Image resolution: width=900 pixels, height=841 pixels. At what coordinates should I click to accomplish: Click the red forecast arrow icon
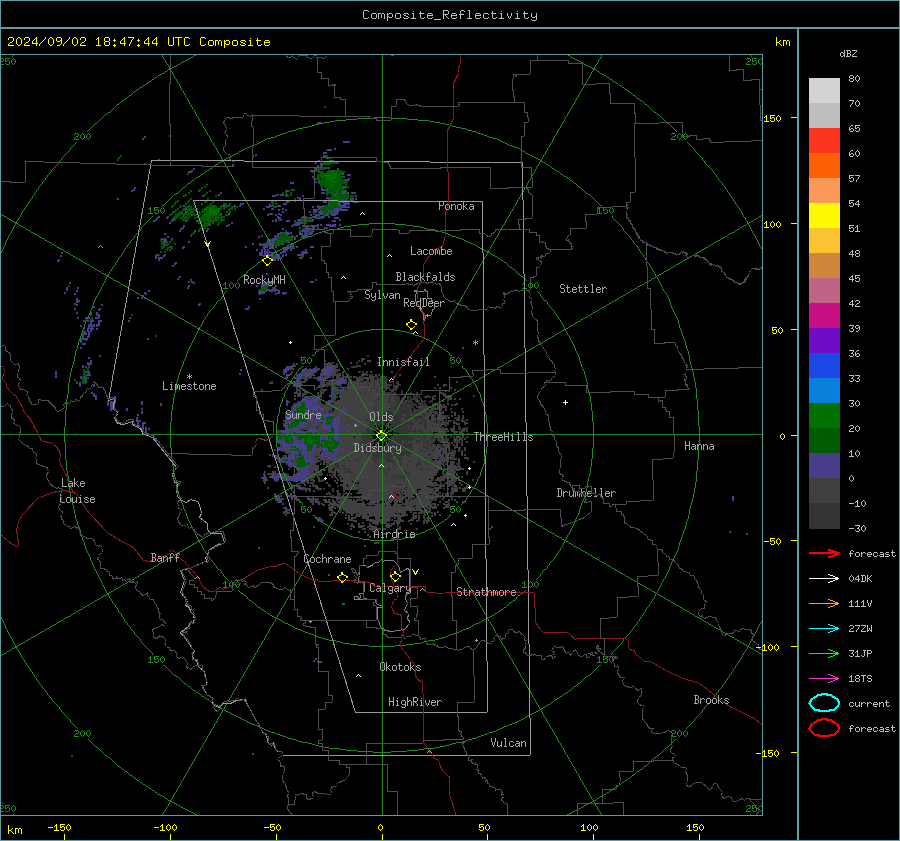(x=824, y=553)
